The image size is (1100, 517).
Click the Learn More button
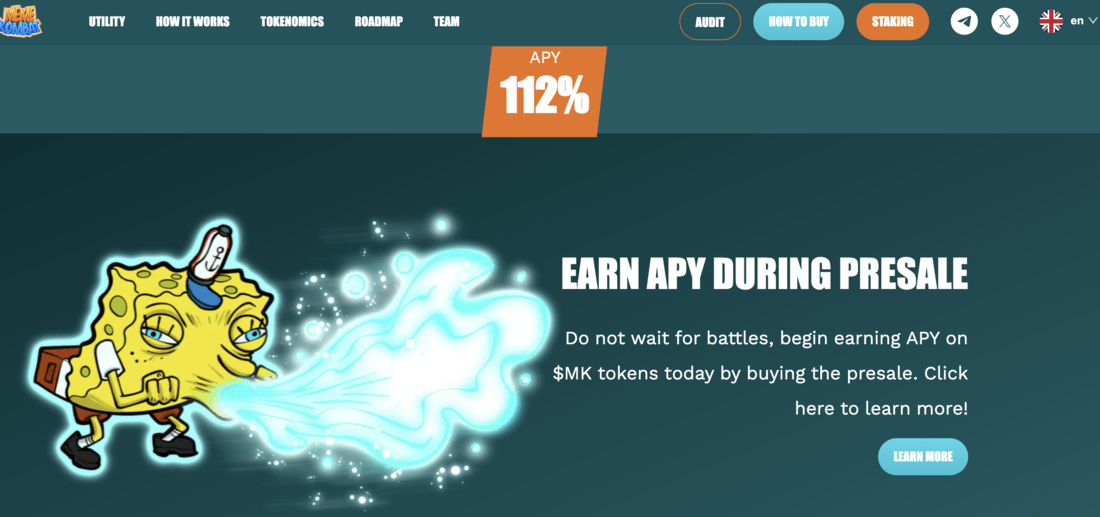pos(923,457)
